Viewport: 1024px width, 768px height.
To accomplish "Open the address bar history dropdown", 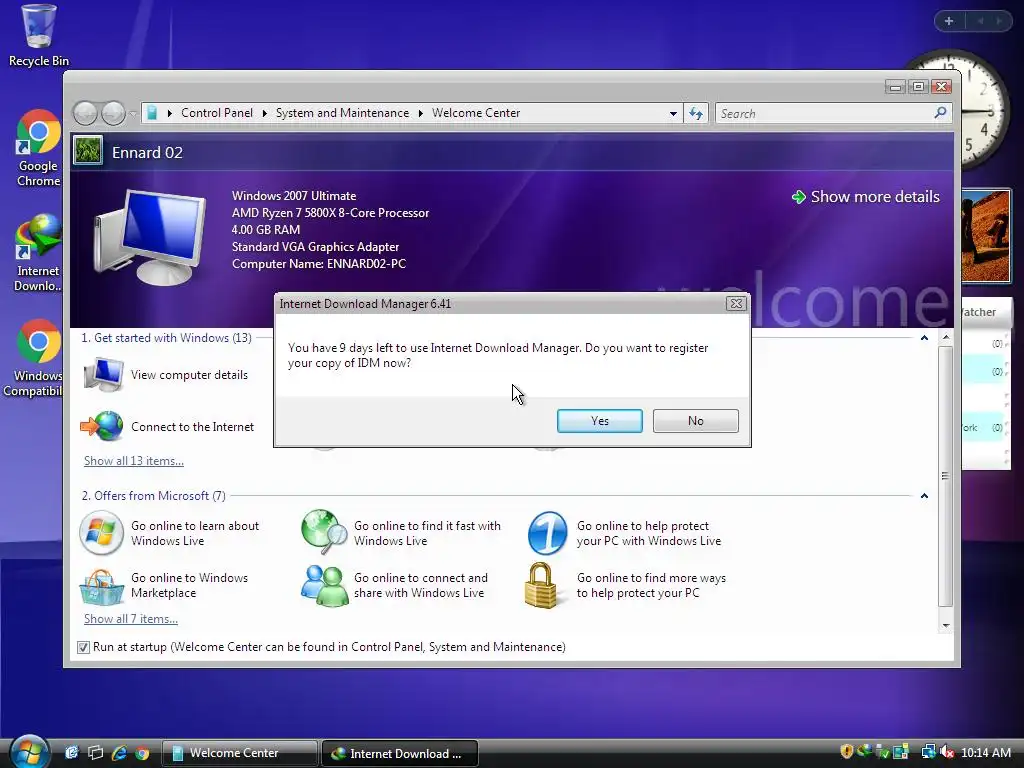I will pyautogui.click(x=673, y=114).
